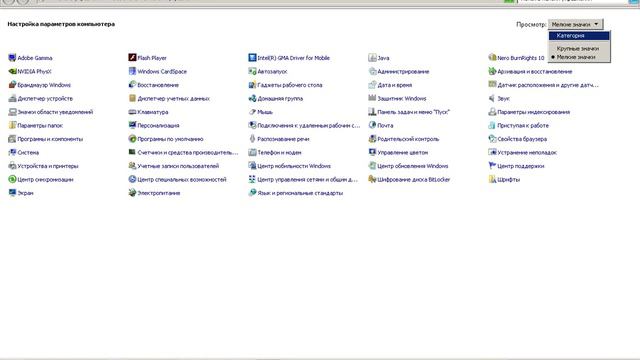Open Архивация и восстановление link

(x=535, y=71)
